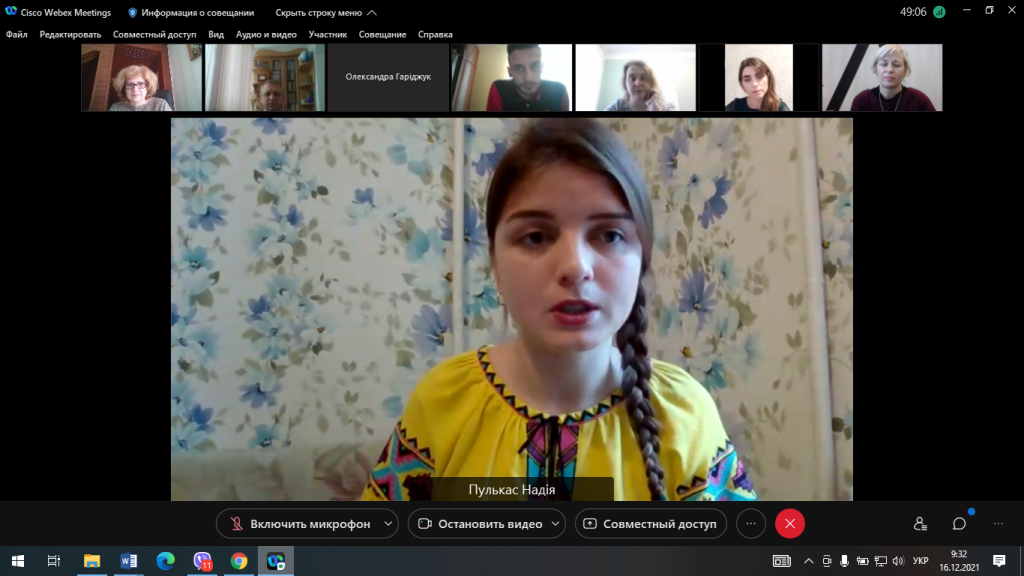Expand video options dropdown arrow

coord(556,524)
